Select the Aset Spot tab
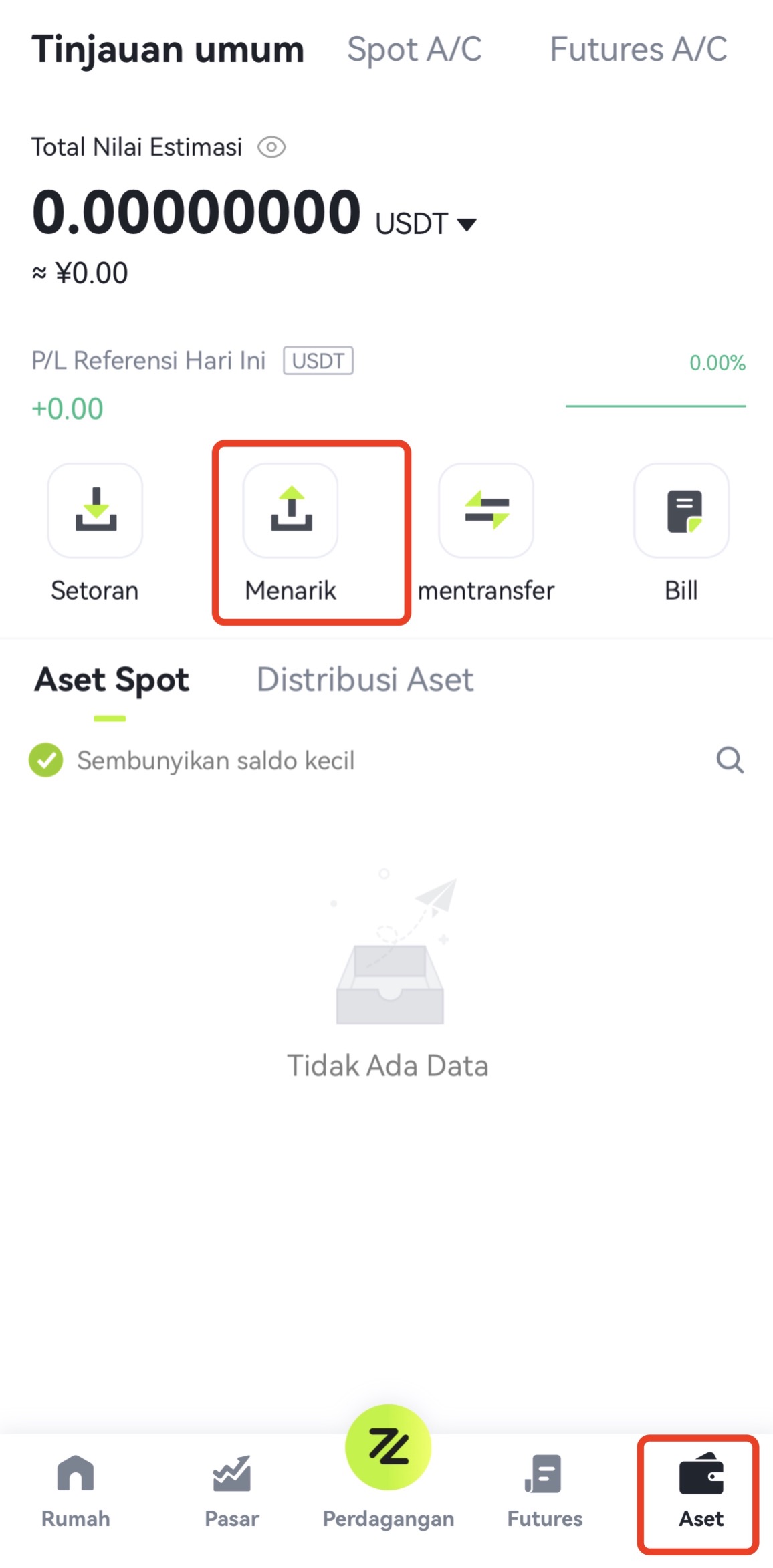 tap(112, 680)
